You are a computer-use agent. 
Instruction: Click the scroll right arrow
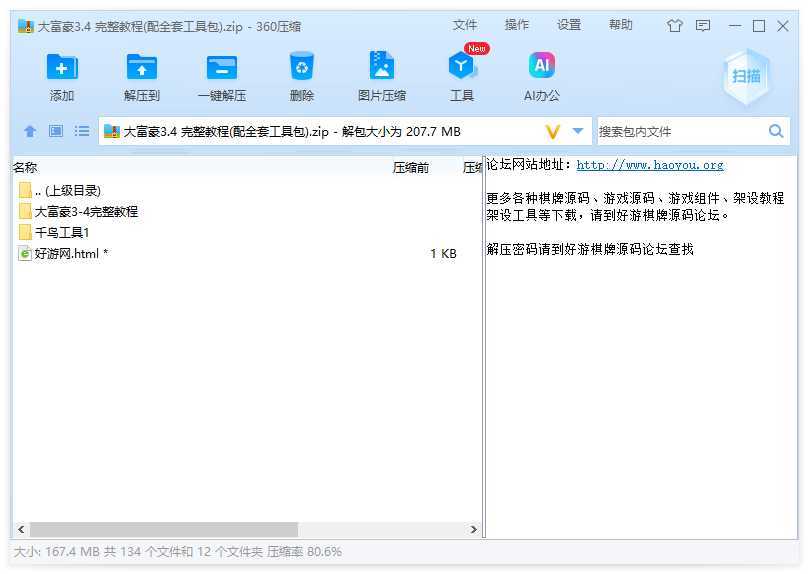[474, 529]
